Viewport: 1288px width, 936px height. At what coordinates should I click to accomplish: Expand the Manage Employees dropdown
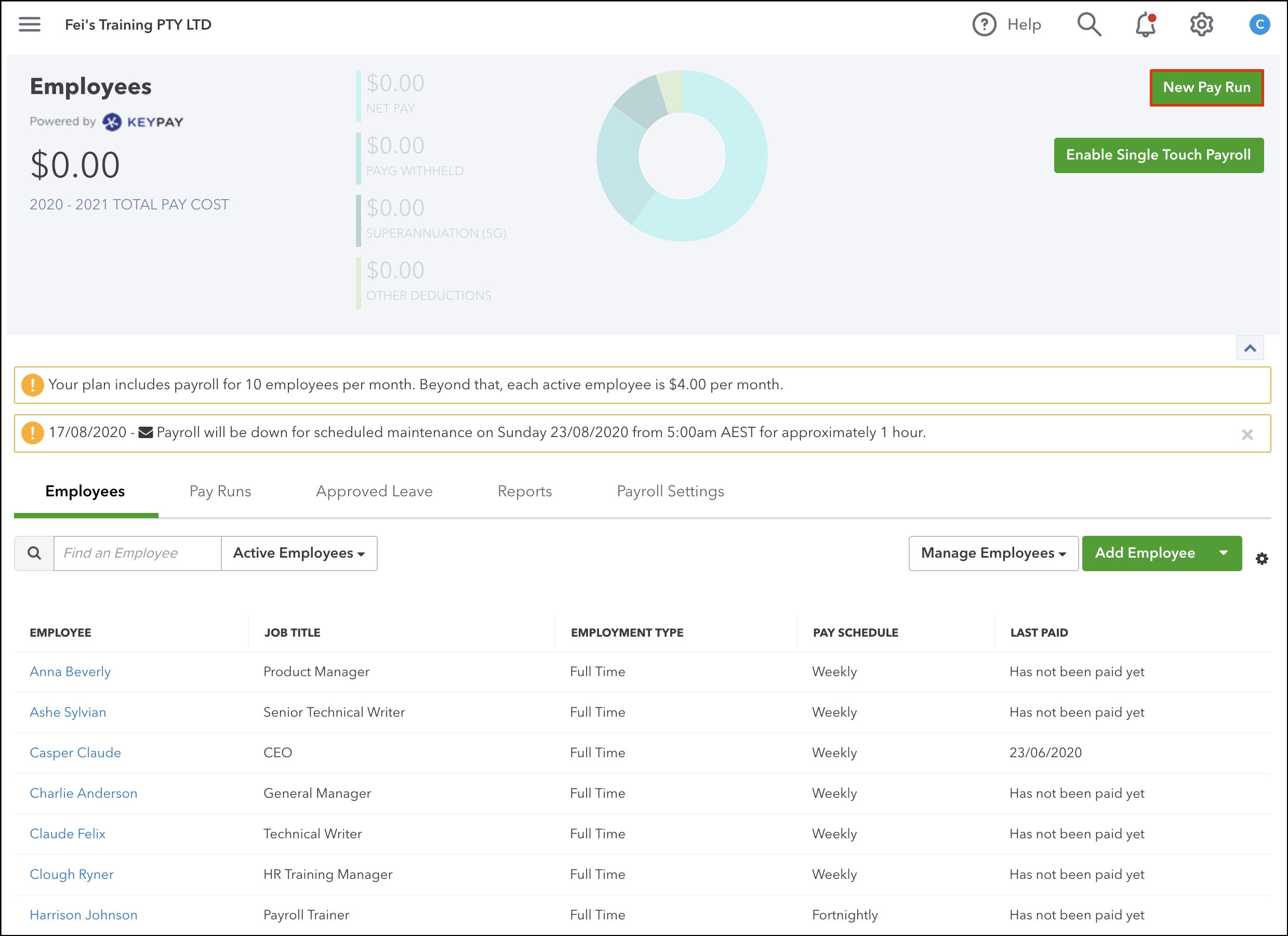pyautogui.click(x=993, y=553)
